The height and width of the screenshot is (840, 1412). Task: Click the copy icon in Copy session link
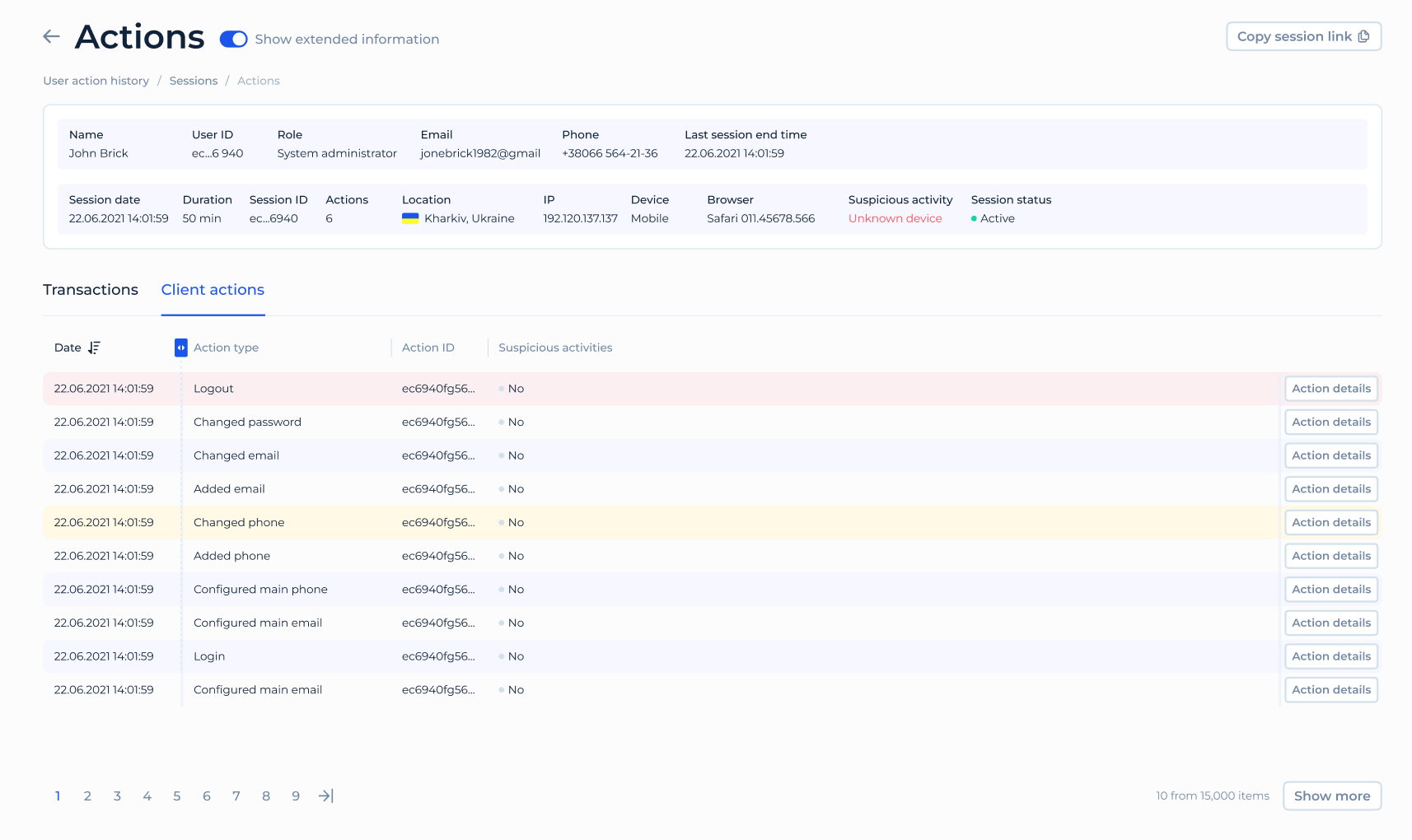point(1363,36)
